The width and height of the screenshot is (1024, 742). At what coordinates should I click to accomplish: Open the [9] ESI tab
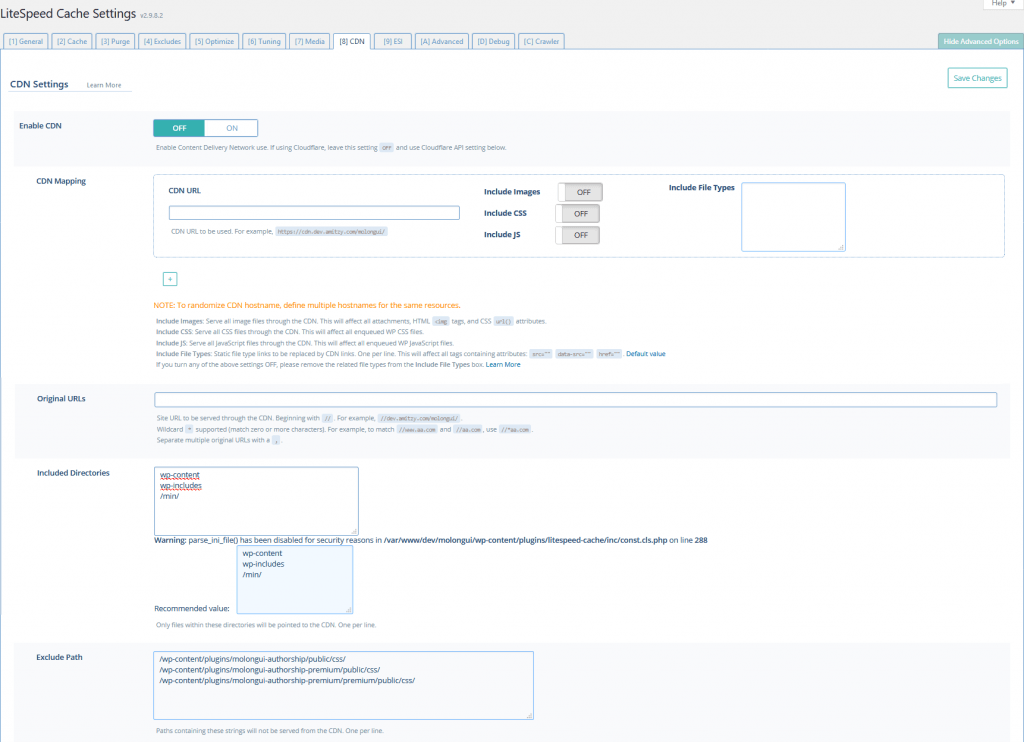click(x=393, y=41)
